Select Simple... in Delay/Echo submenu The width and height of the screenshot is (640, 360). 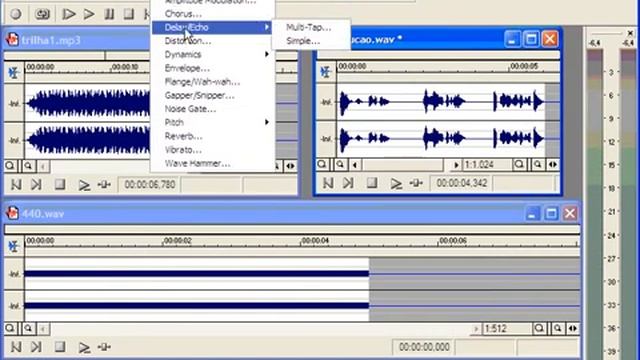303,41
